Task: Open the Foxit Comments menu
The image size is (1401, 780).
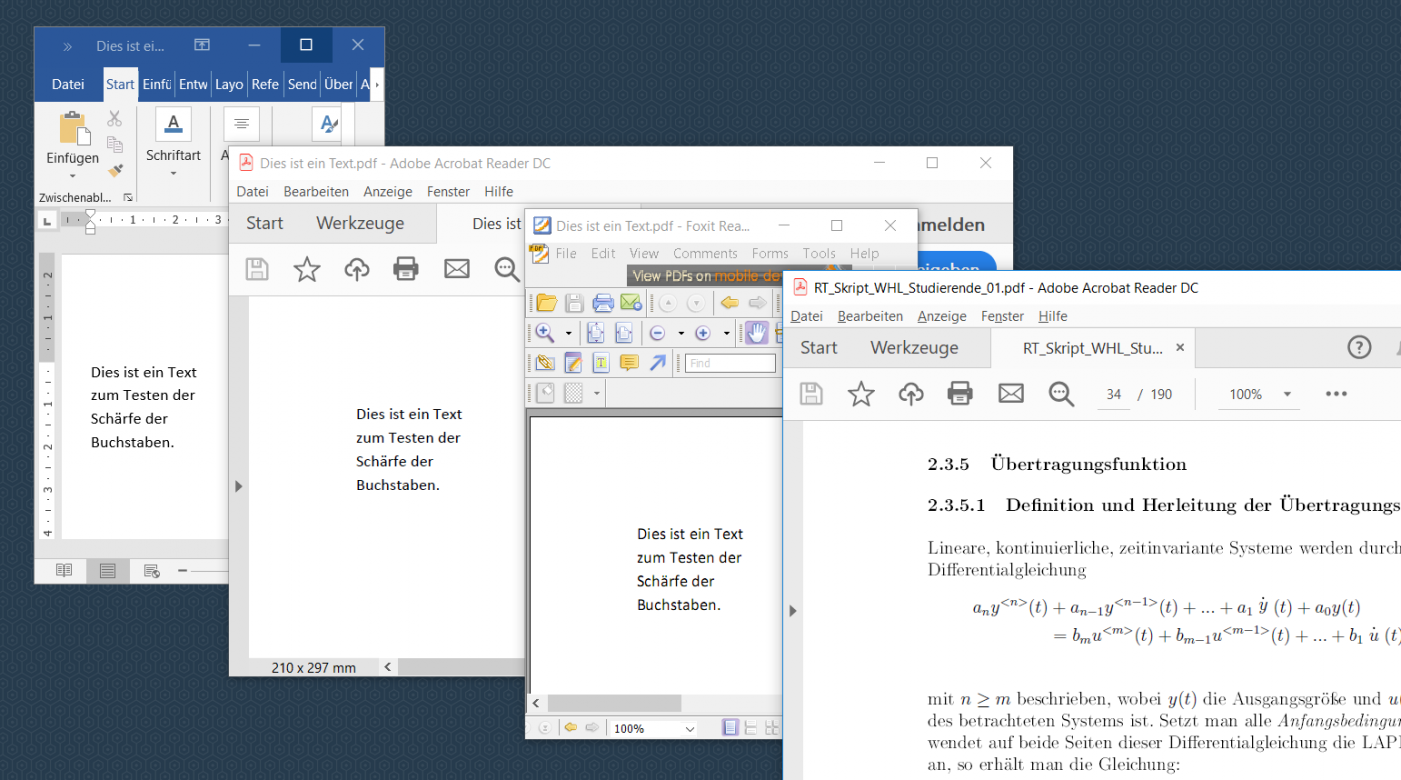Action: pos(705,254)
